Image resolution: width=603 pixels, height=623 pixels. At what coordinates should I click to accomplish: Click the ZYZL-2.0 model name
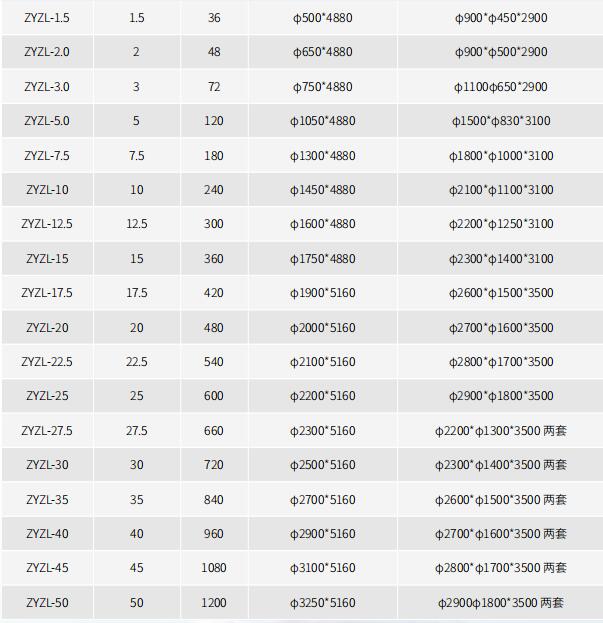point(47,52)
